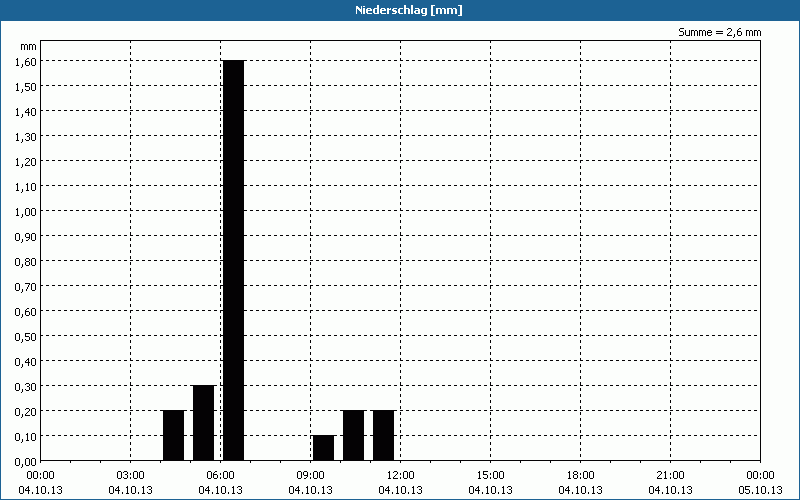Click the 06:00 time axis label

point(220,475)
